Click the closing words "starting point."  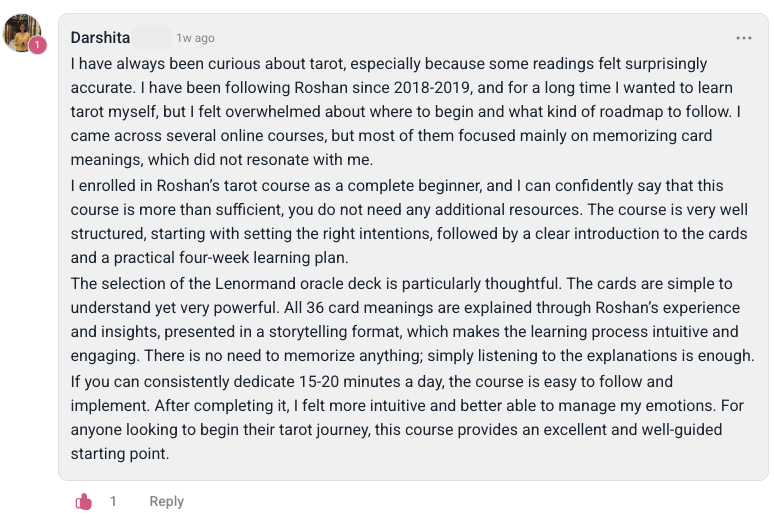[x=120, y=454]
